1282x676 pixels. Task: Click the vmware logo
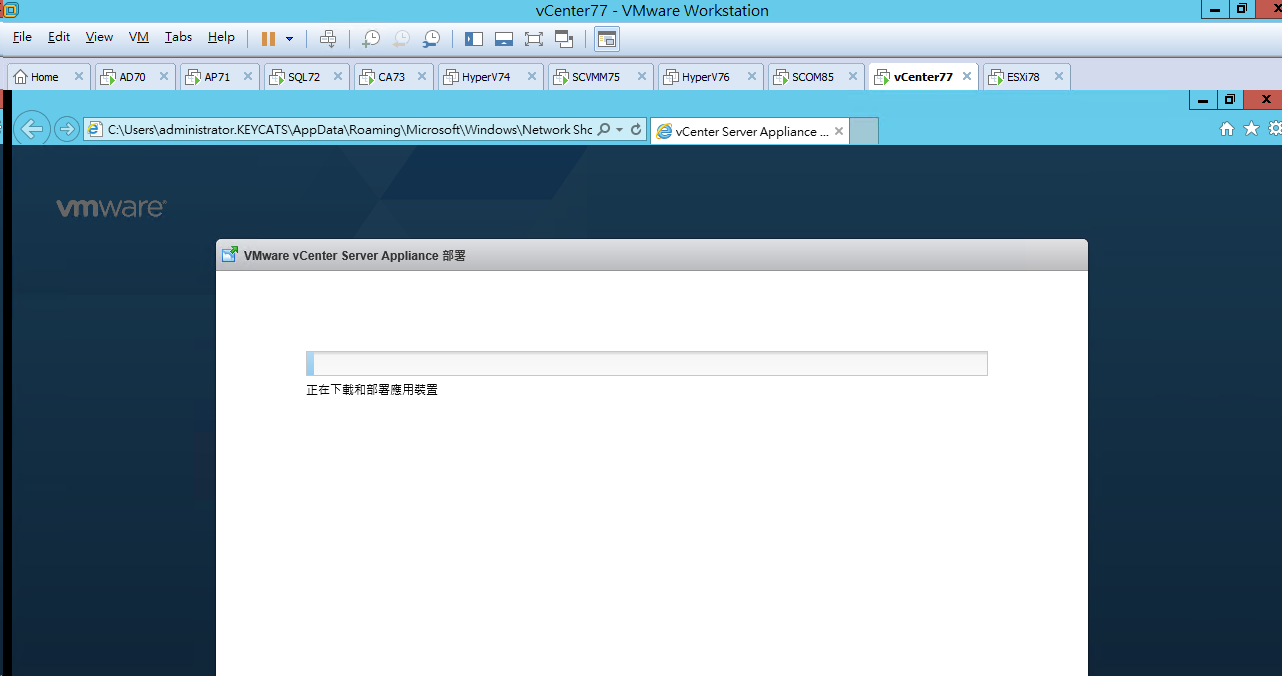click(x=111, y=208)
